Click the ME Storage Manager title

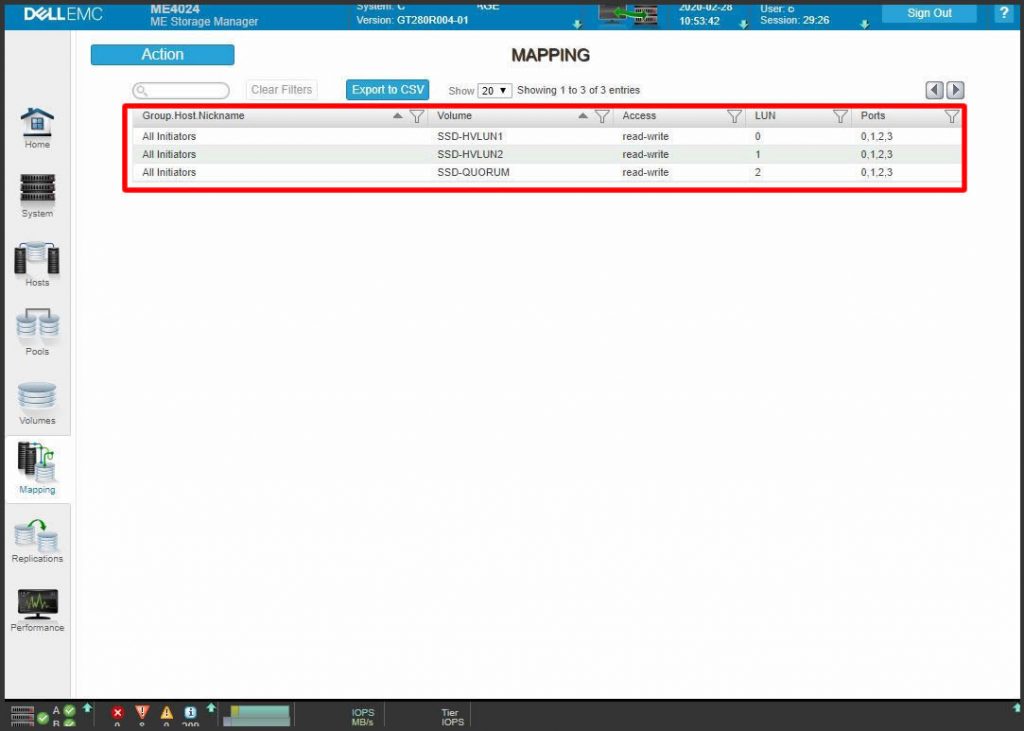pyautogui.click(x=204, y=22)
